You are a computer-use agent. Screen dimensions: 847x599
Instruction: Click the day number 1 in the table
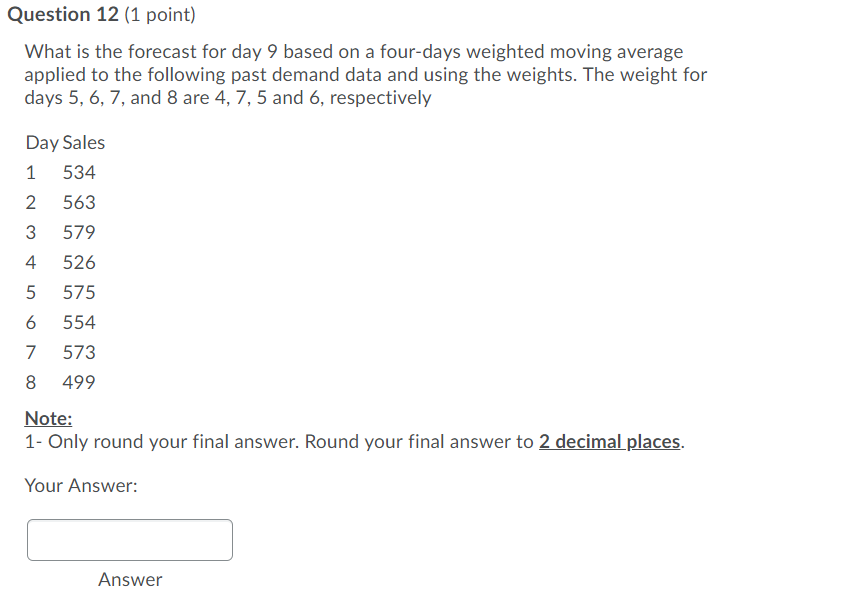click(30, 172)
